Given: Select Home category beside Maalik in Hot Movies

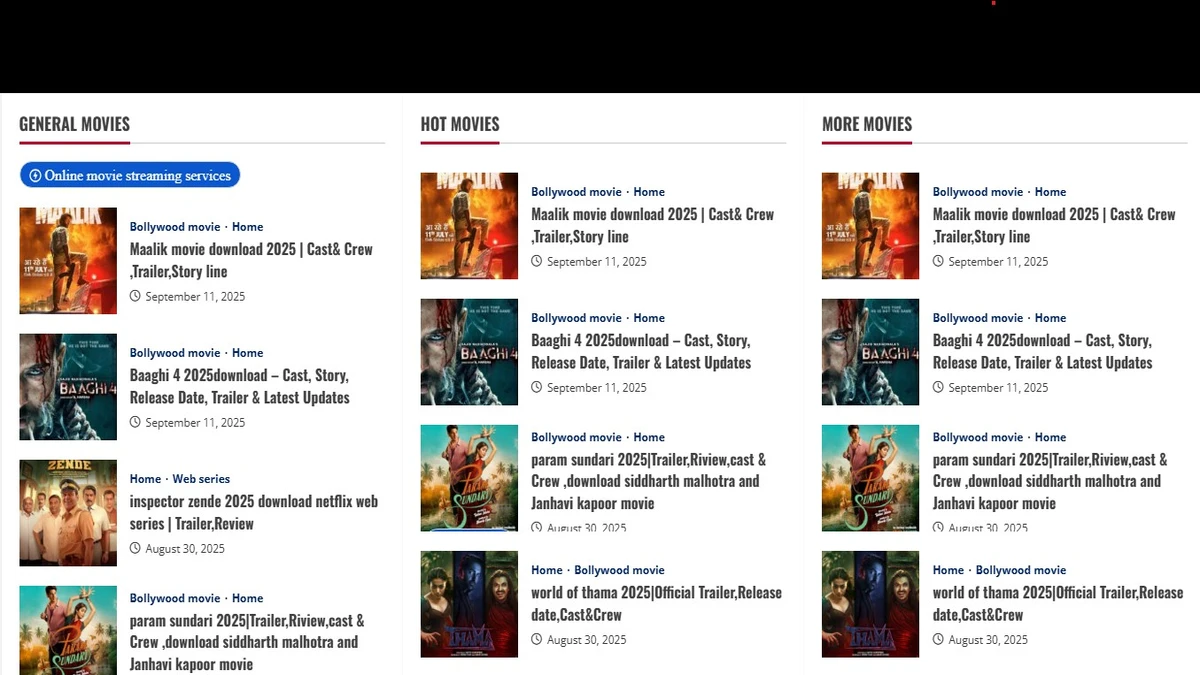Looking at the screenshot, I should point(649,192).
